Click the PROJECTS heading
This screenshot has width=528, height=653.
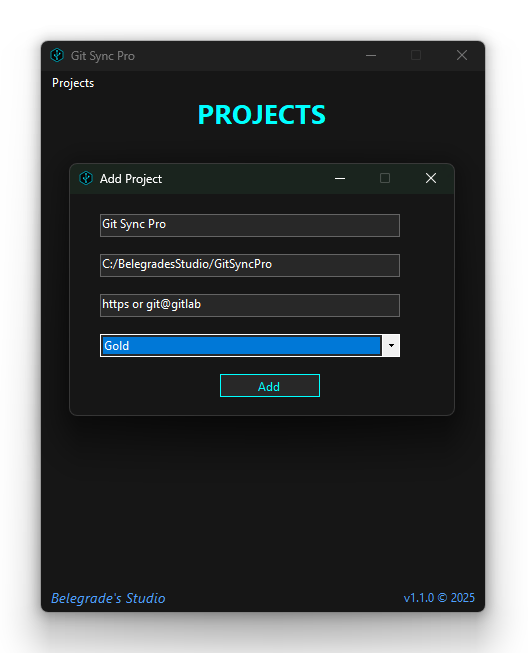(262, 115)
